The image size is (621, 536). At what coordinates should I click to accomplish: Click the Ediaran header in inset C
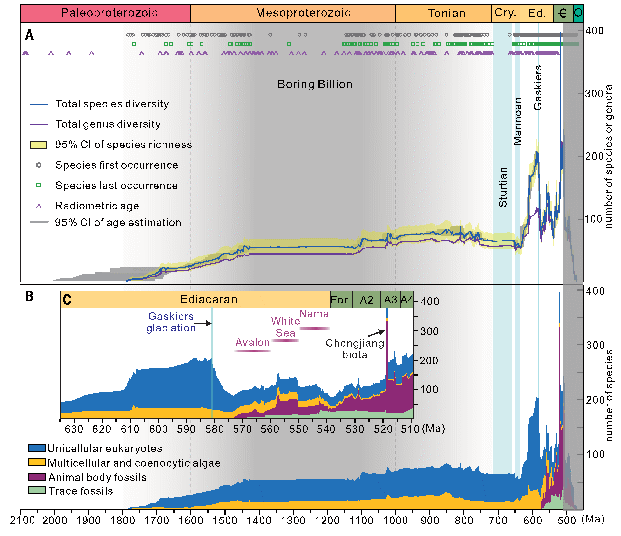point(196,299)
